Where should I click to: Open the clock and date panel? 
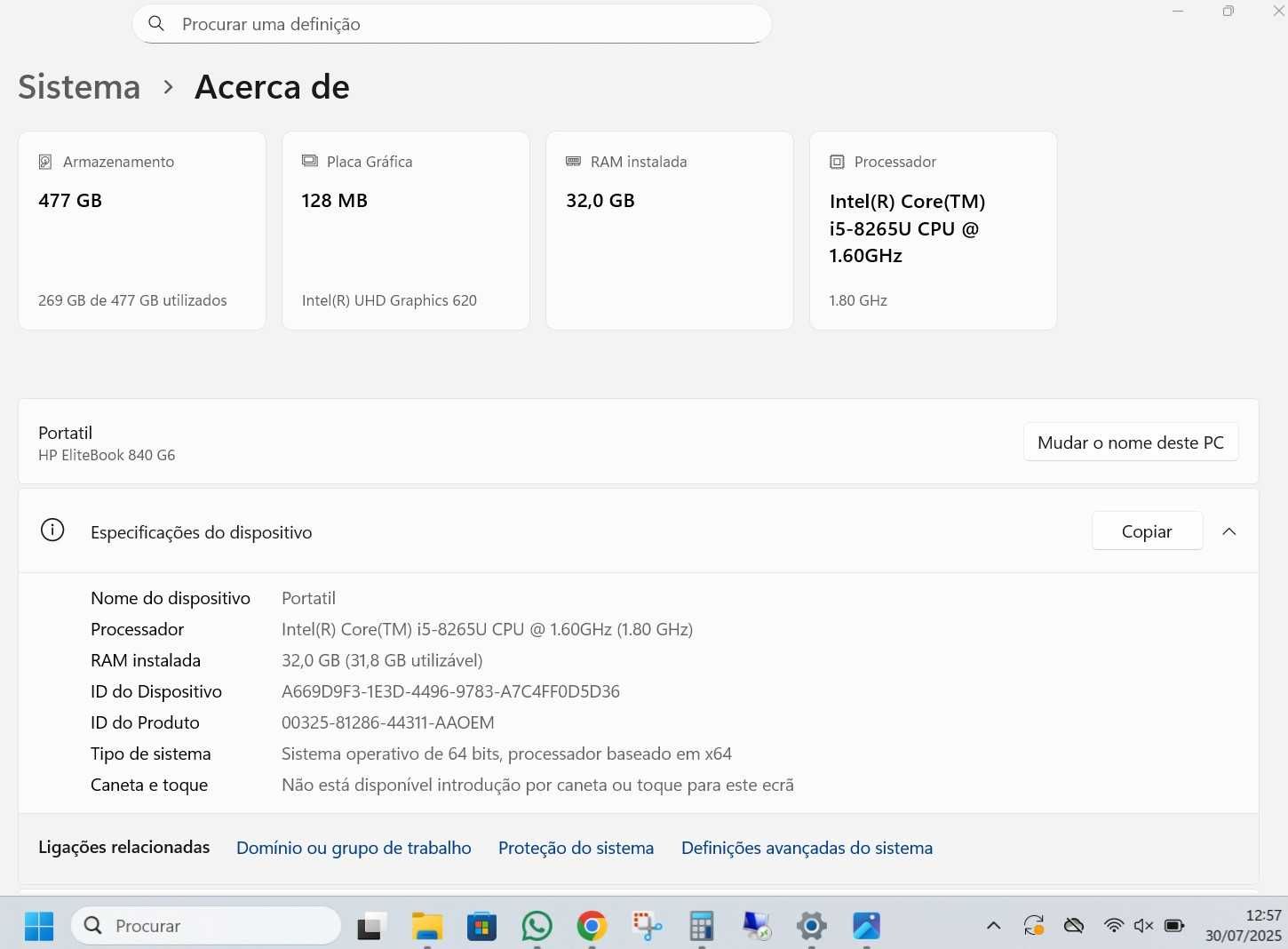click(1243, 926)
